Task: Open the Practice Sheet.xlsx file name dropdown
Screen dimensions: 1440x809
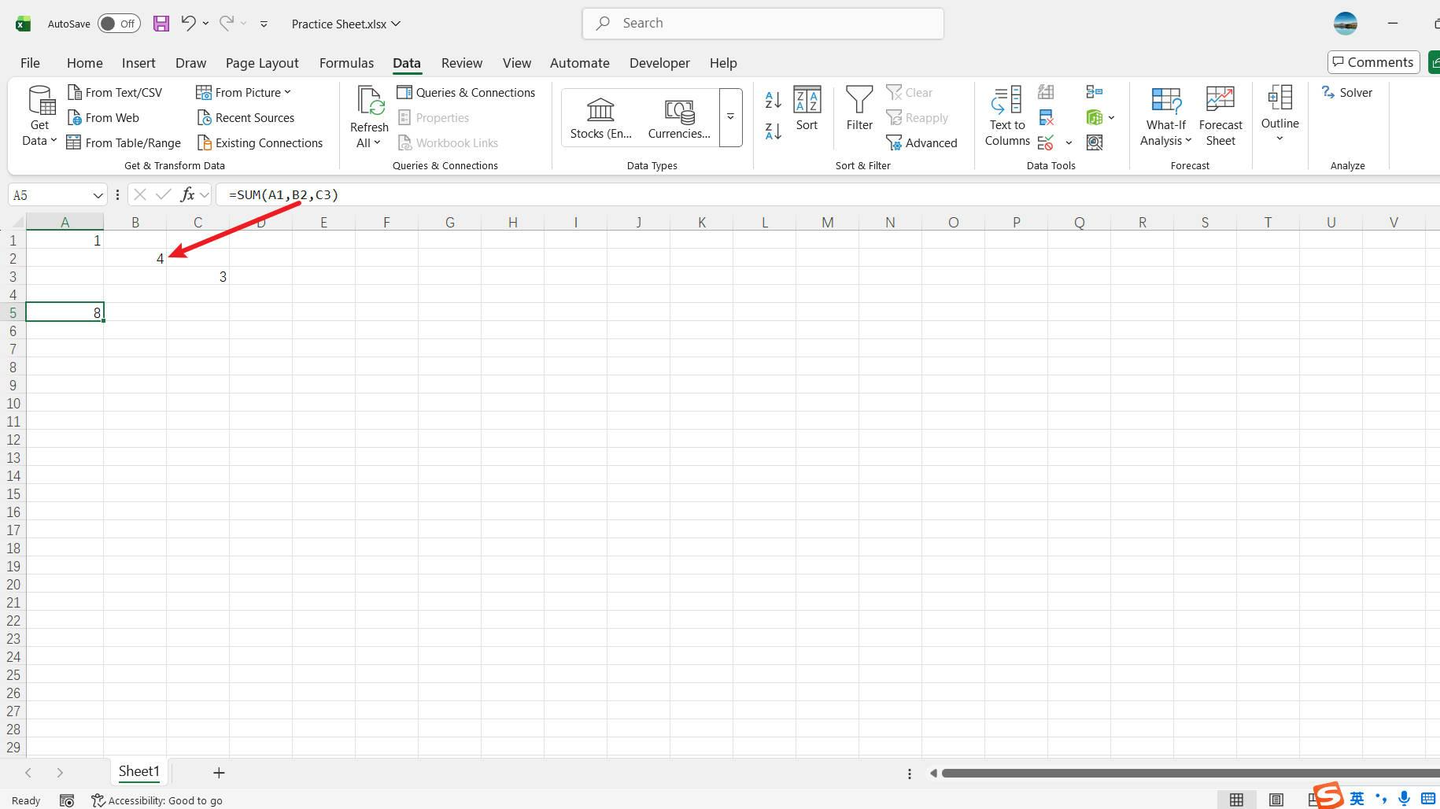Action: click(346, 23)
